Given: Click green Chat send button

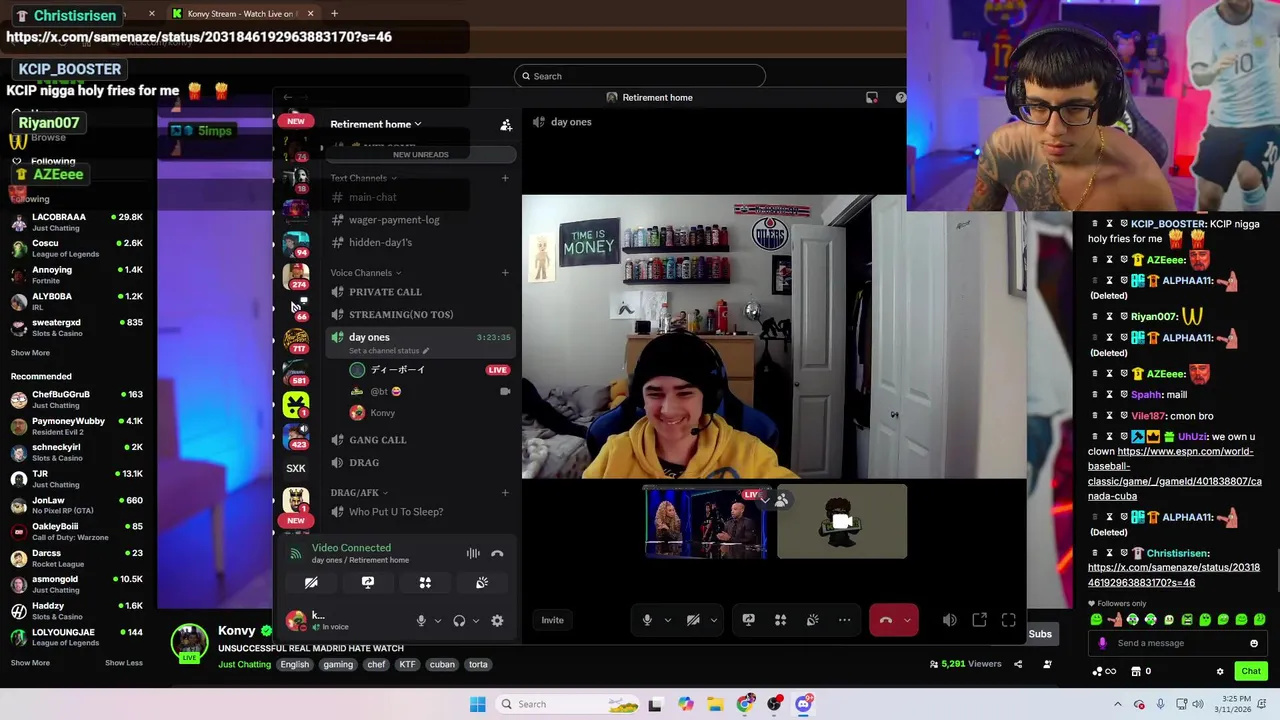Looking at the screenshot, I should pyautogui.click(x=1251, y=671).
